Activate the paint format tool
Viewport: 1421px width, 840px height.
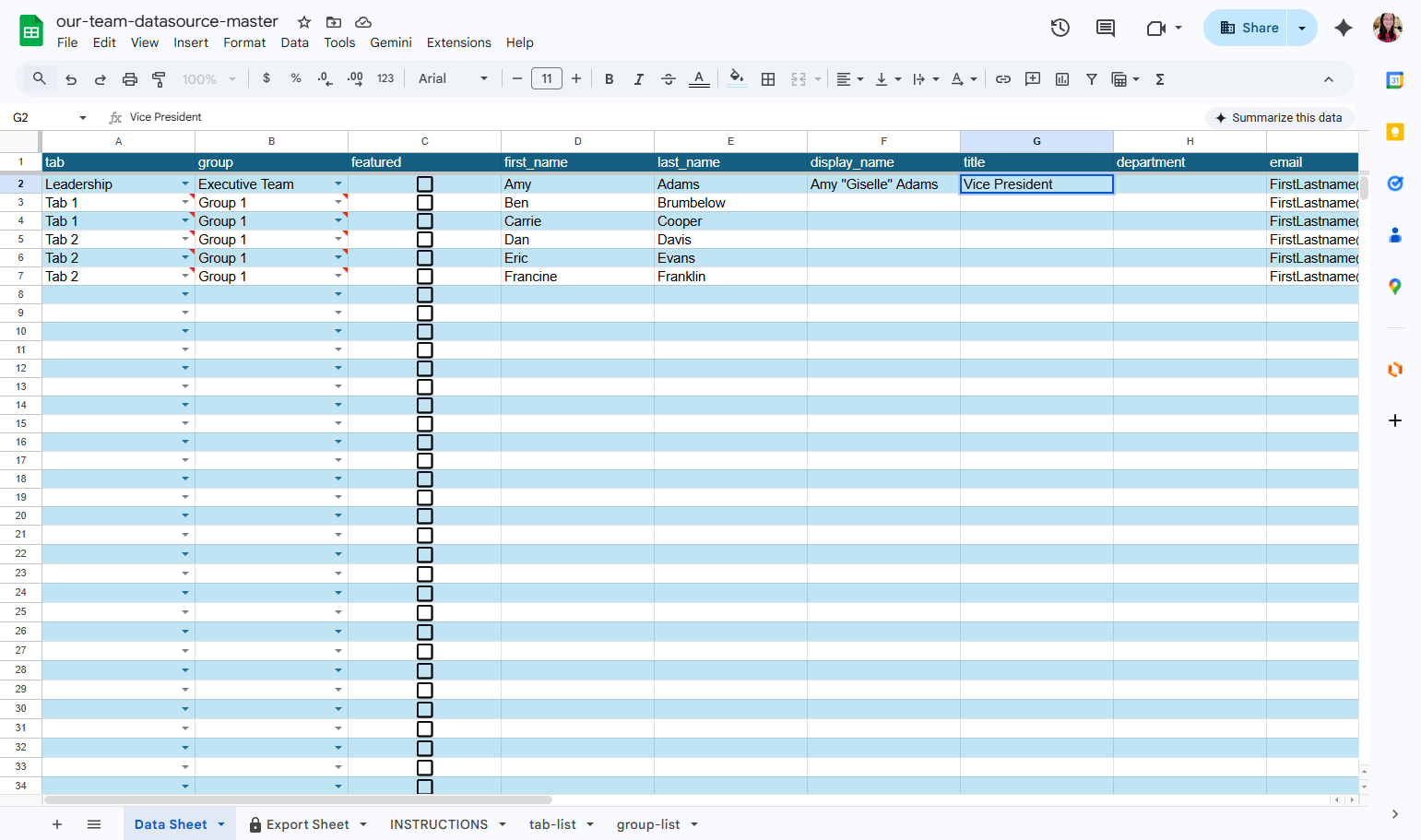pyautogui.click(x=159, y=79)
